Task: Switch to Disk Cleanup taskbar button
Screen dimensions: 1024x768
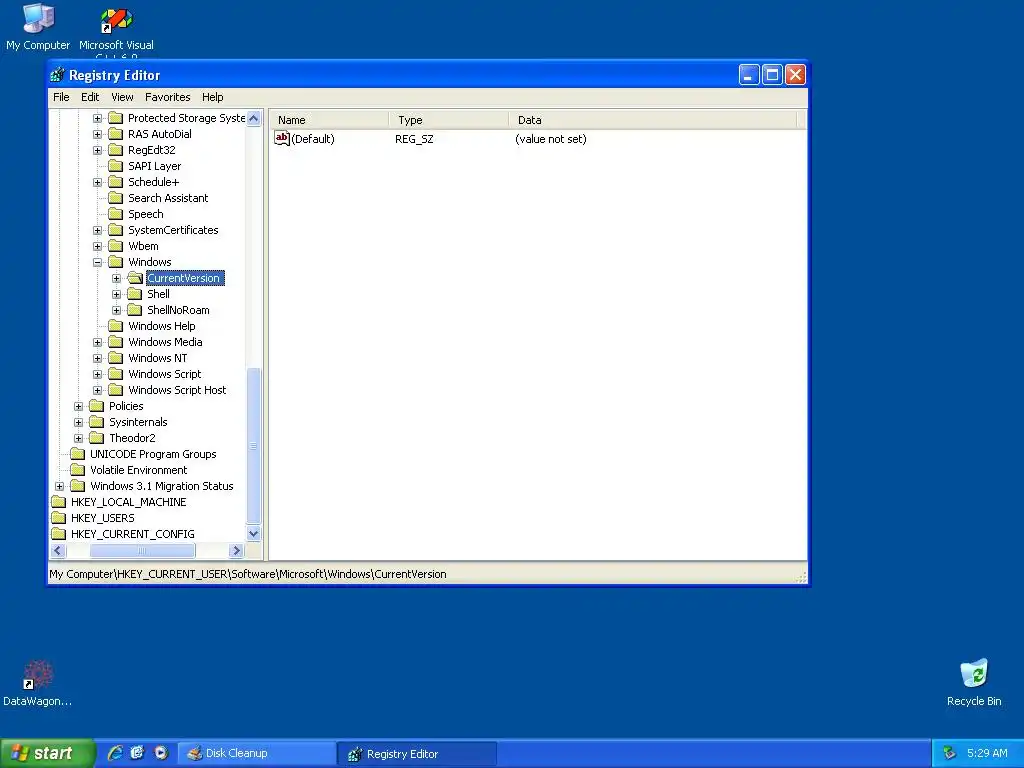Action: tap(256, 753)
